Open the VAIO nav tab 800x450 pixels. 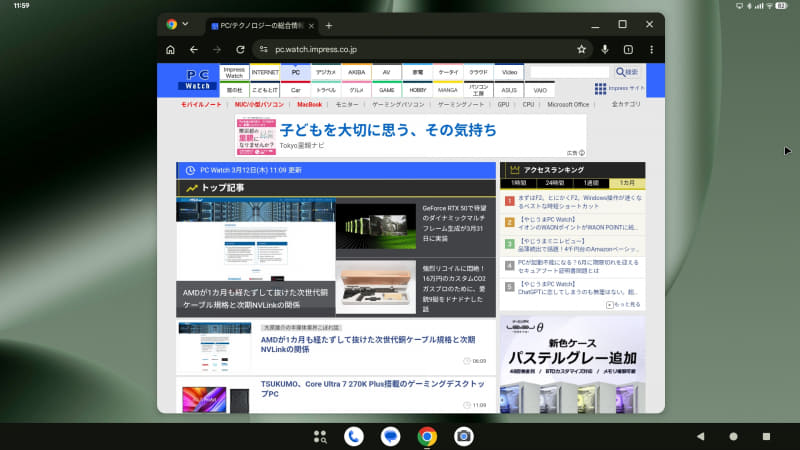(x=540, y=90)
